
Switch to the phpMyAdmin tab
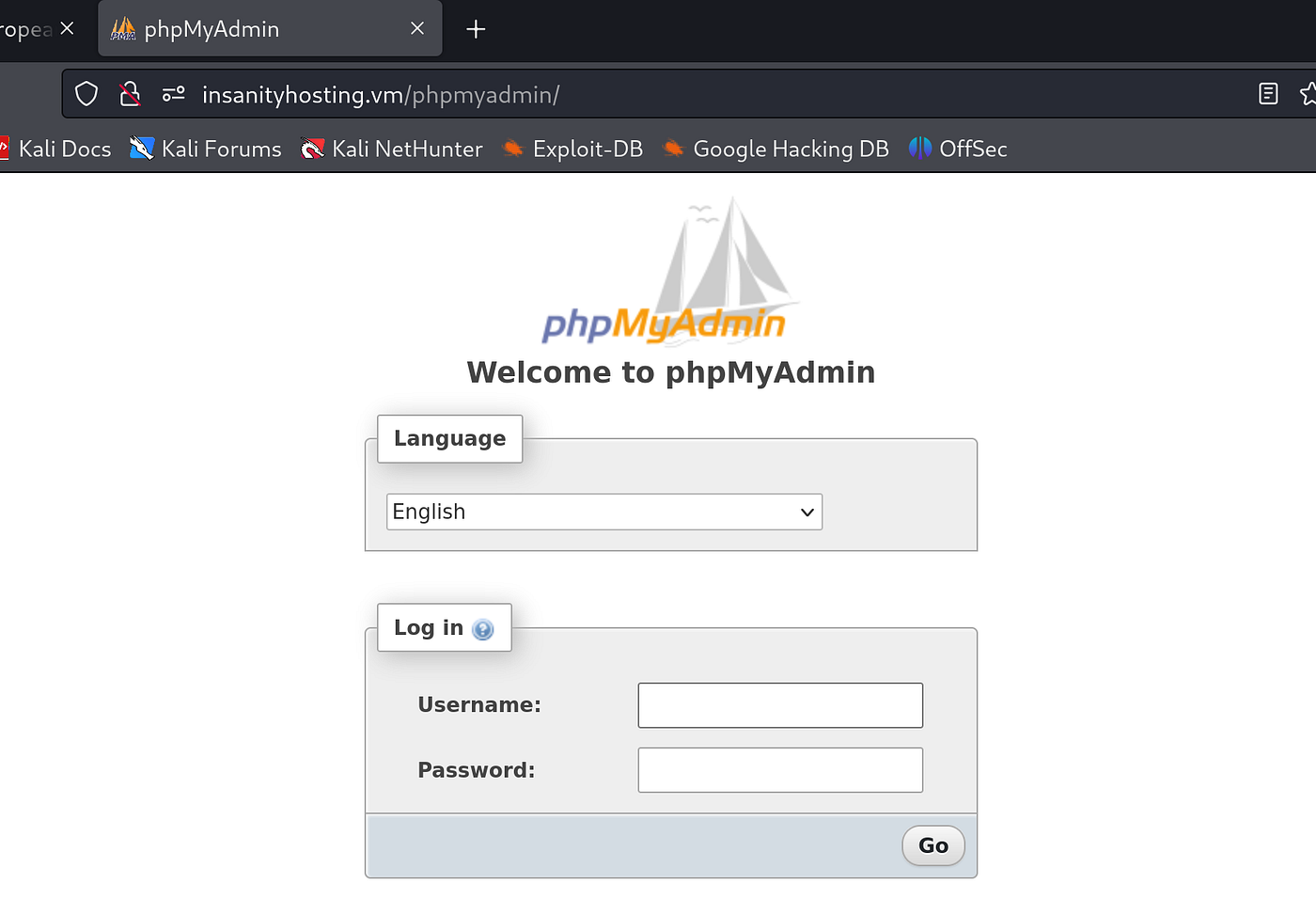(270, 29)
